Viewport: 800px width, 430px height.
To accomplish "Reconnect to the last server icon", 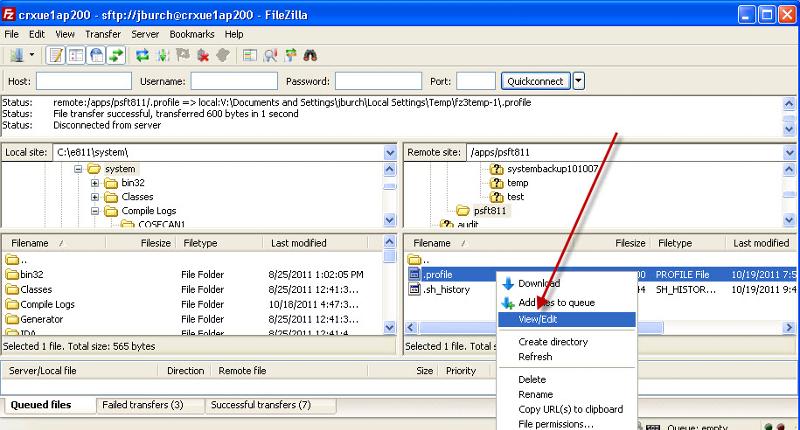I will tap(223, 55).
